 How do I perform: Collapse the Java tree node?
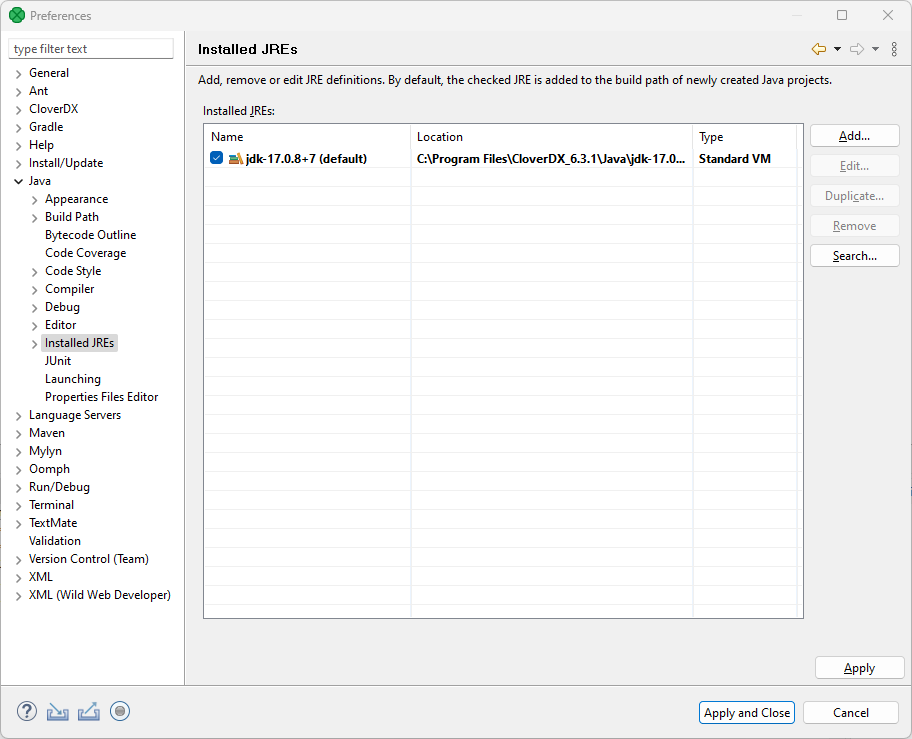click(x=19, y=181)
